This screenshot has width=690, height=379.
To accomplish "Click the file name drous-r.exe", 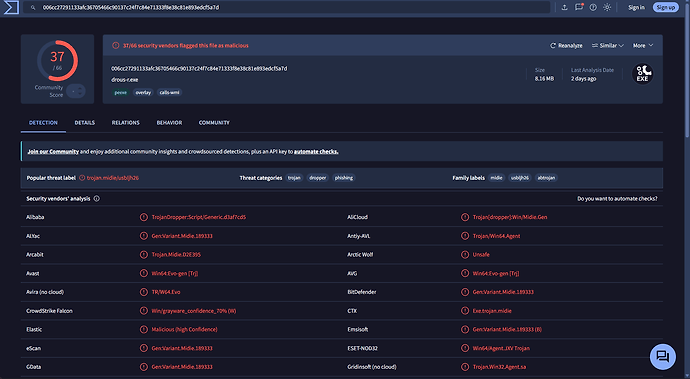I will coord(125,80).
